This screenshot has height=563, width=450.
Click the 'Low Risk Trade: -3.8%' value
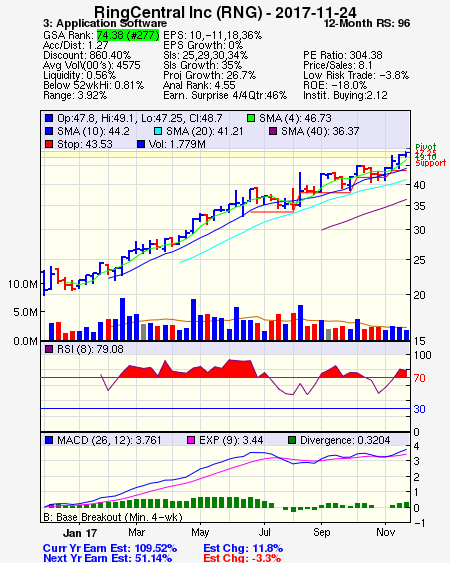(356, 75)
